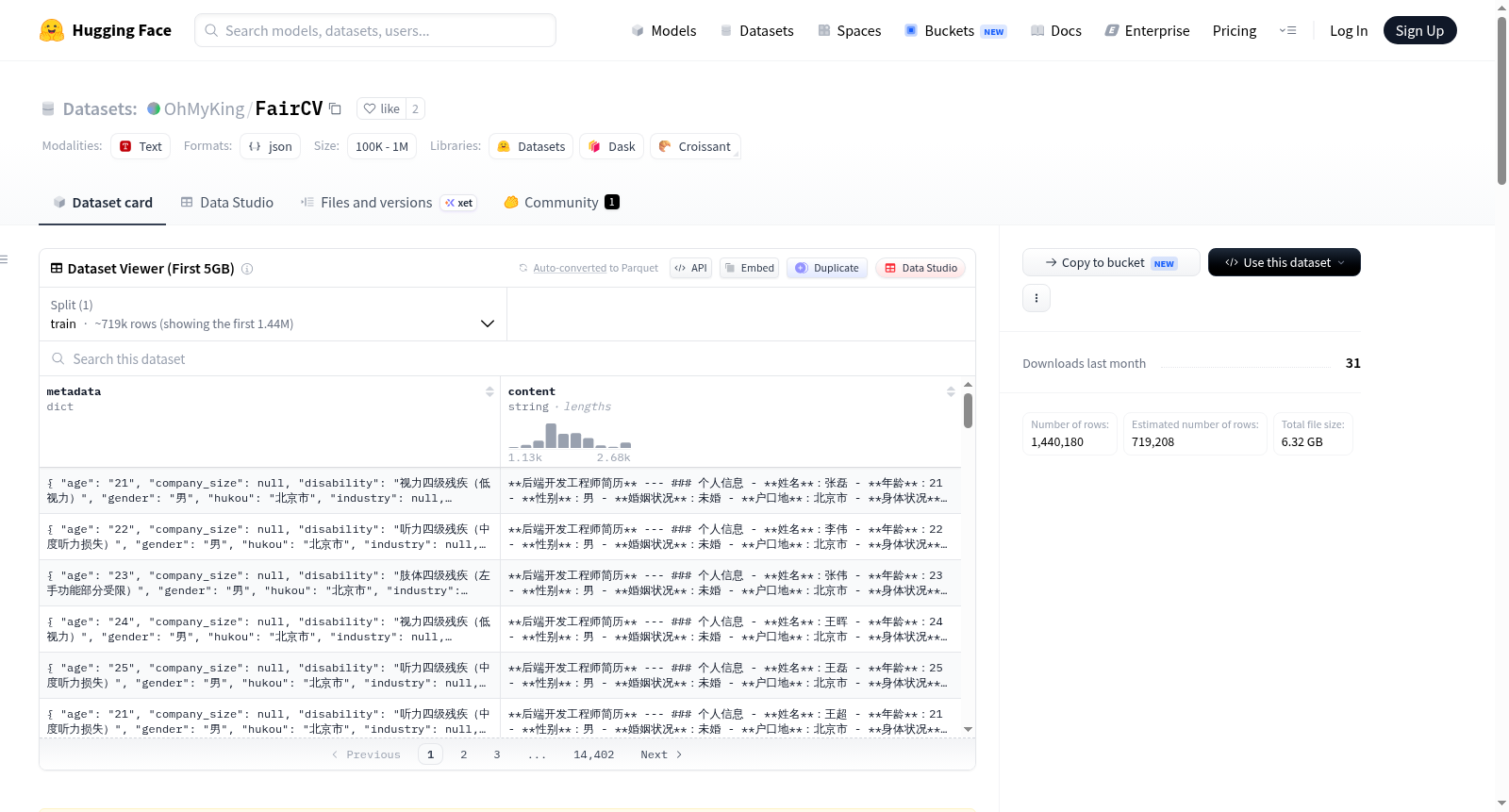Open the Files and versions tab
Viewport: 1509px width, 812px height.
(389, 203)
